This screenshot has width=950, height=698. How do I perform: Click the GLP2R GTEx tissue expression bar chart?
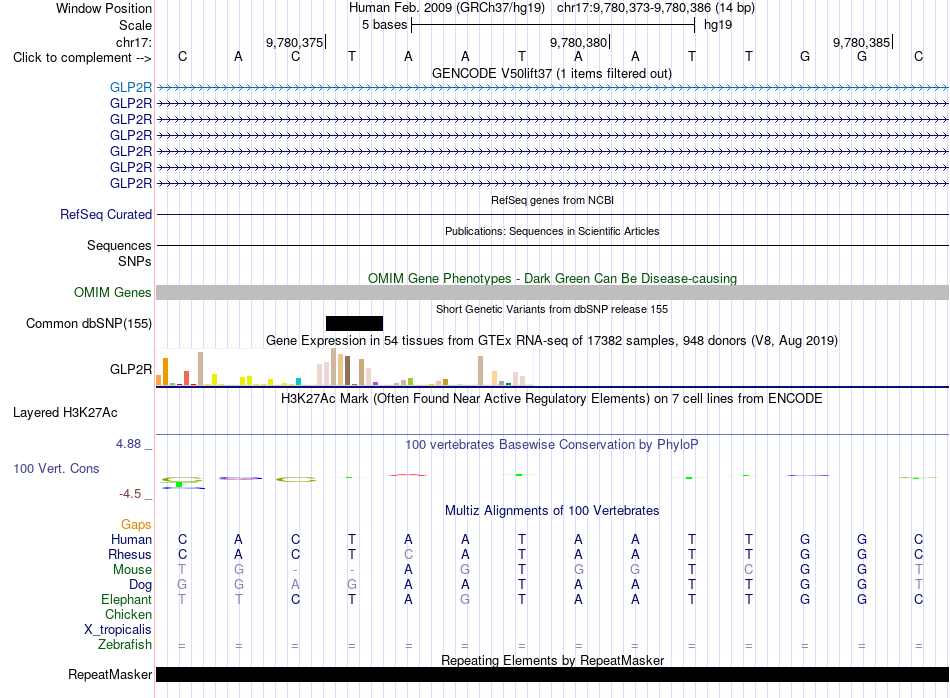tap(344, 367)
